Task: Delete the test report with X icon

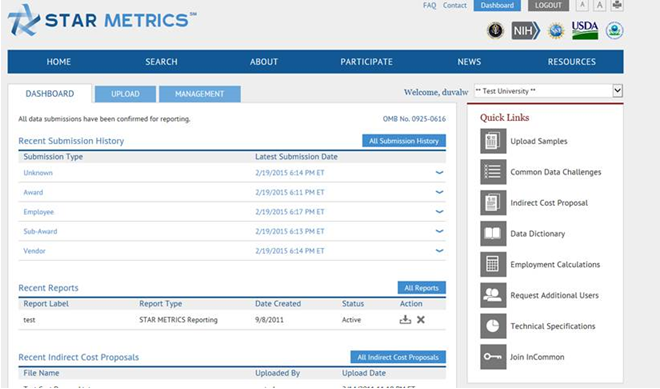Action: [420, 320]
